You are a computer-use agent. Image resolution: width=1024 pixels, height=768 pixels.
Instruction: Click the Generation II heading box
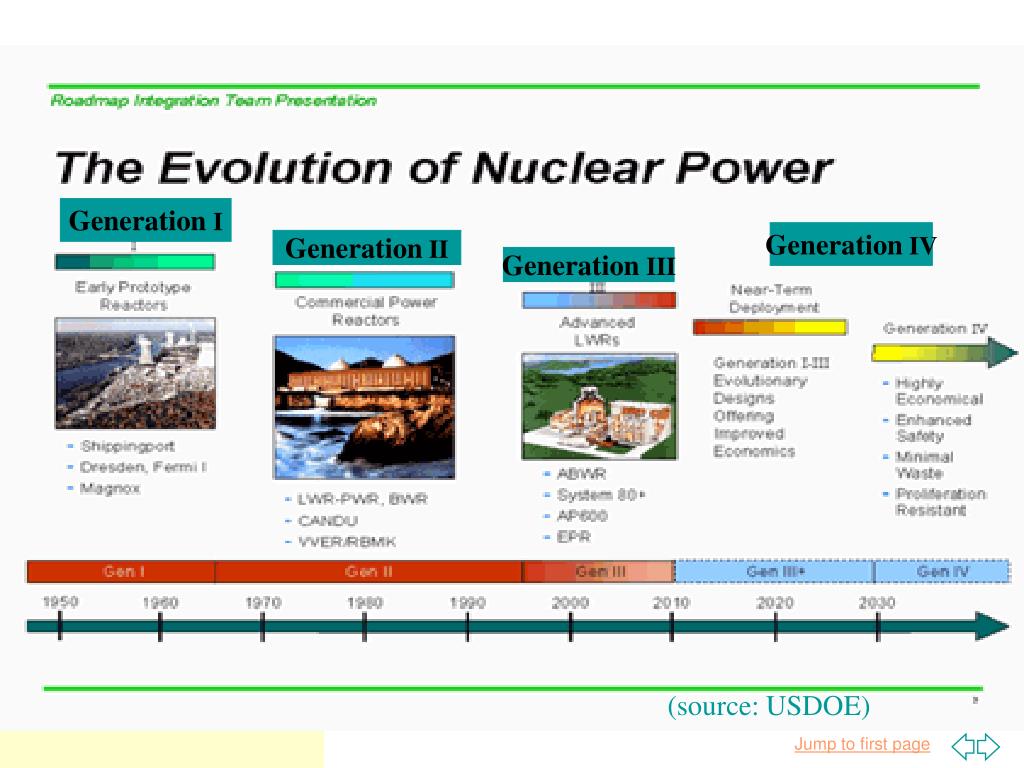click(366, 248)
